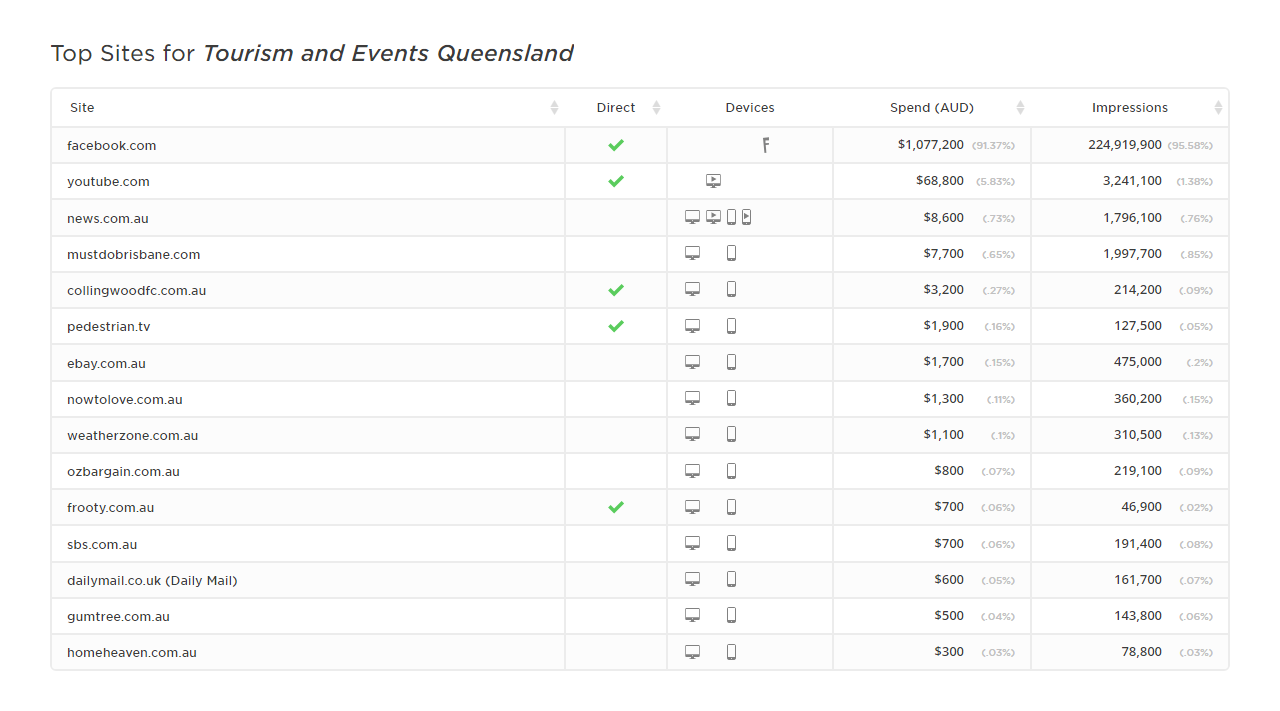Toggle the sort arrows beside Spend (AUD)
This screenshot has width=1280, height=711.
[1020, 108]
